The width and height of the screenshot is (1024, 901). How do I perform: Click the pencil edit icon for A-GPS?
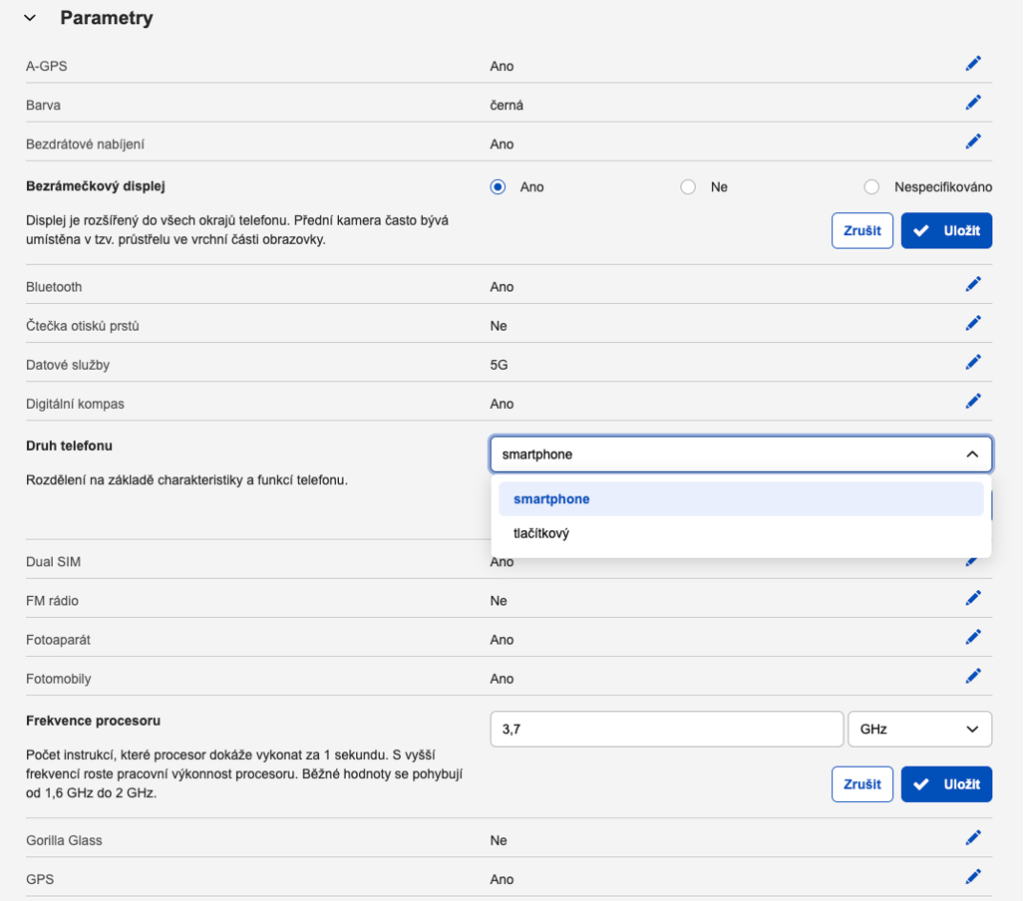coord(973,64)
